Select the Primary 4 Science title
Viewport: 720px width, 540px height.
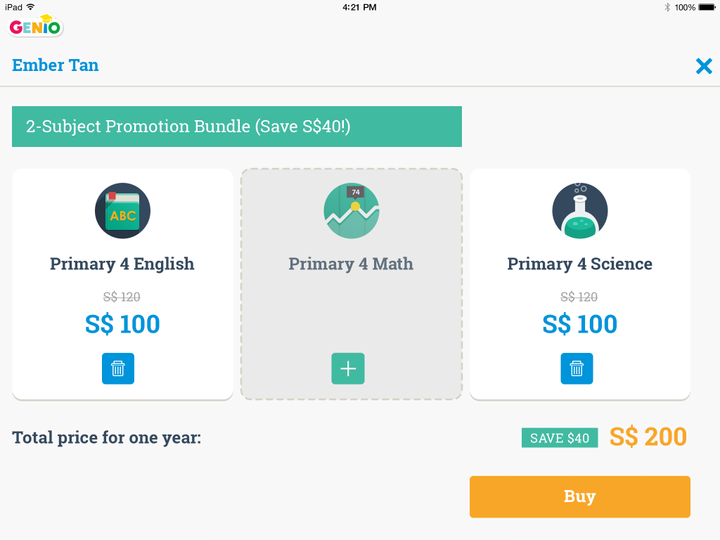580,264
